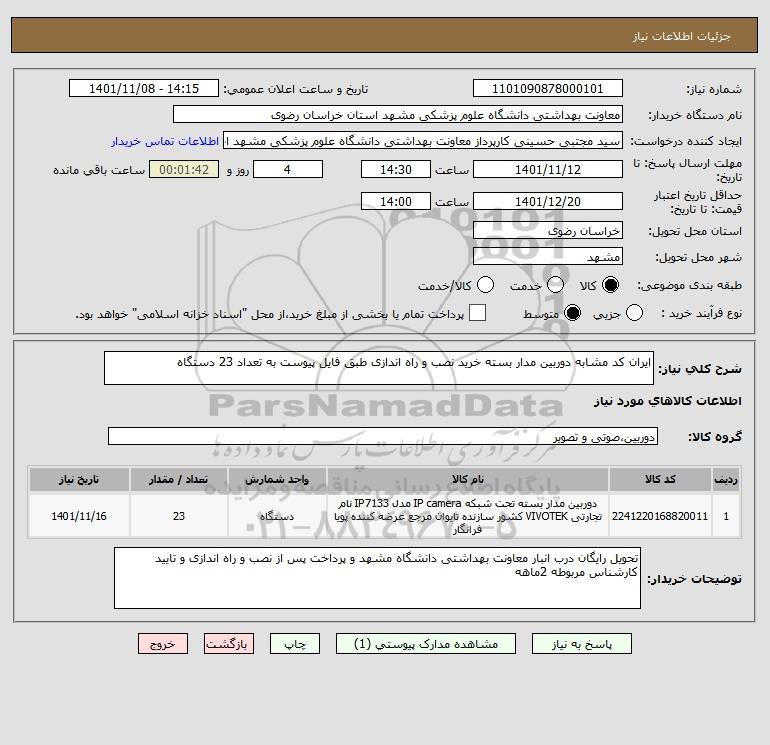Select the جزیی purchase type radio
770x745 pixels.
tap(634, 313)
